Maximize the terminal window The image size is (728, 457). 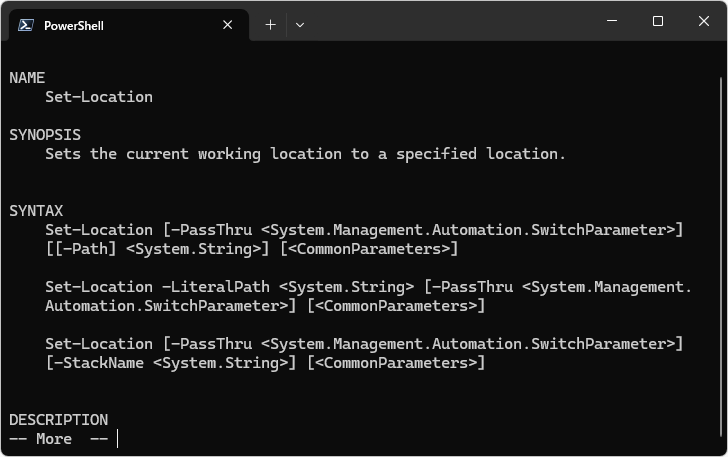point(657,21)
